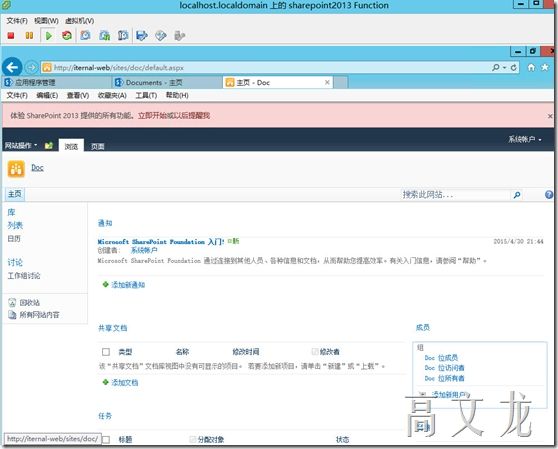
Task: Click the Doc site title link
Action: 37,168
